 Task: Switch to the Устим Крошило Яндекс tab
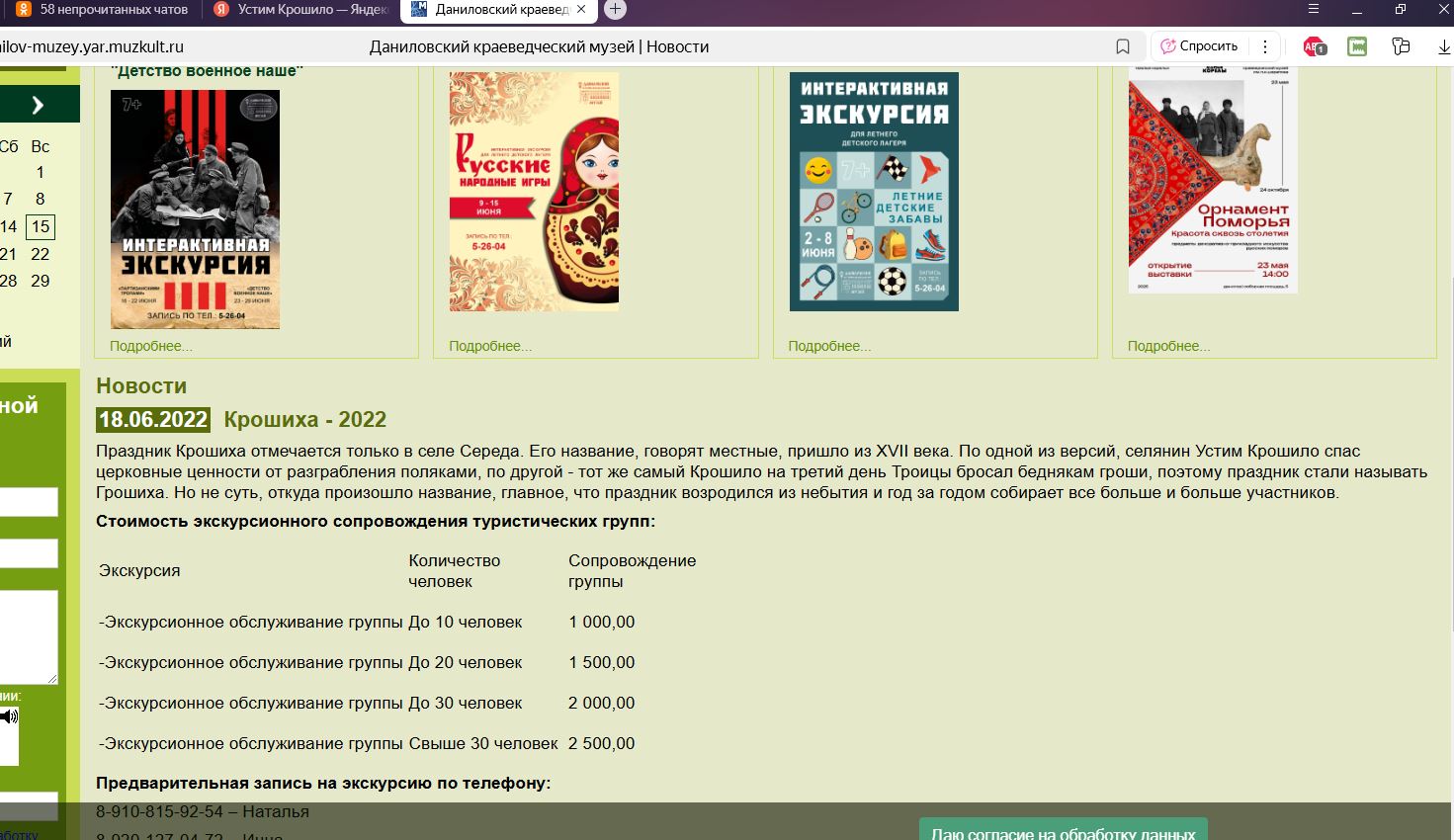point(301,9)
